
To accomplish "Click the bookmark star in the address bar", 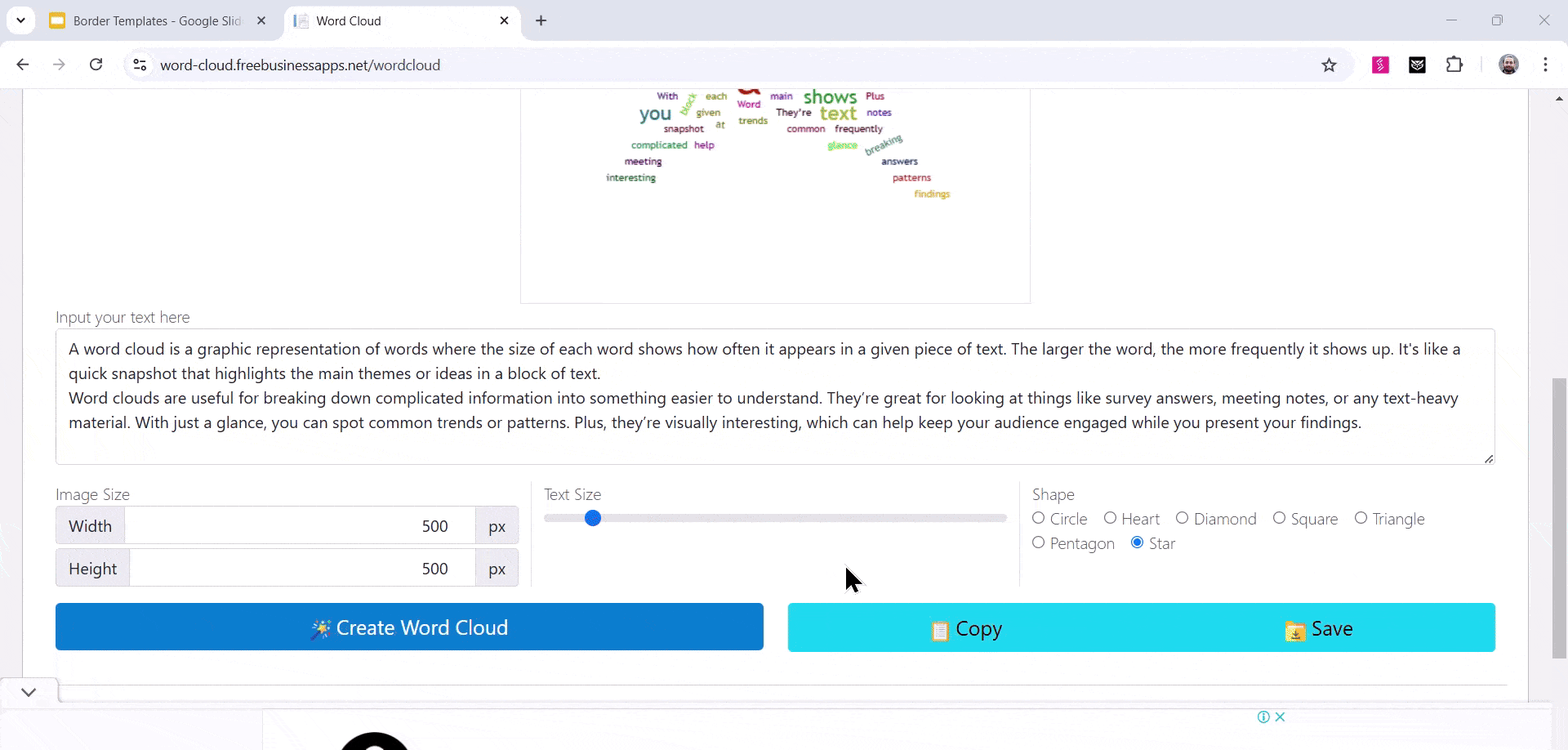I will point(1330,65).
